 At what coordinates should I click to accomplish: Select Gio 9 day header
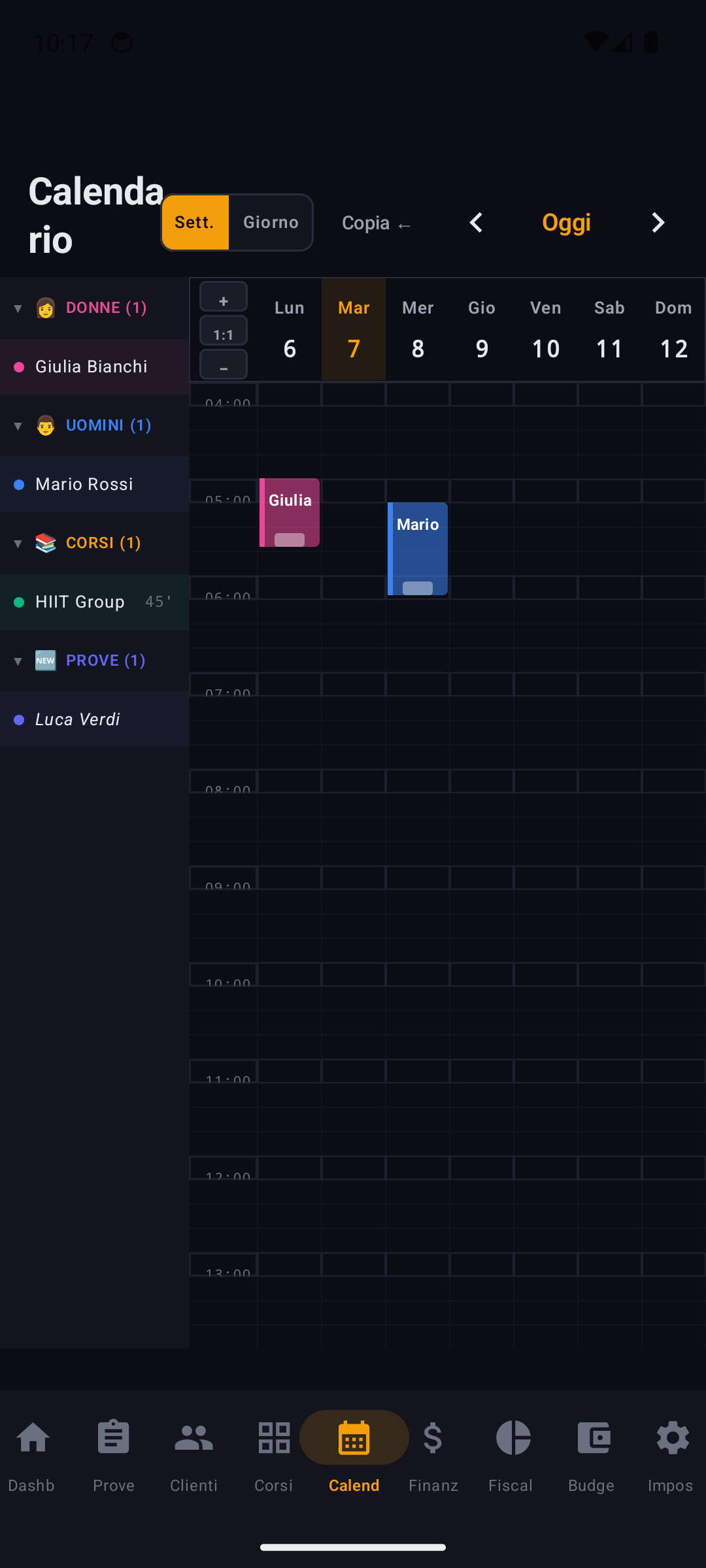(x=482, y=329)
